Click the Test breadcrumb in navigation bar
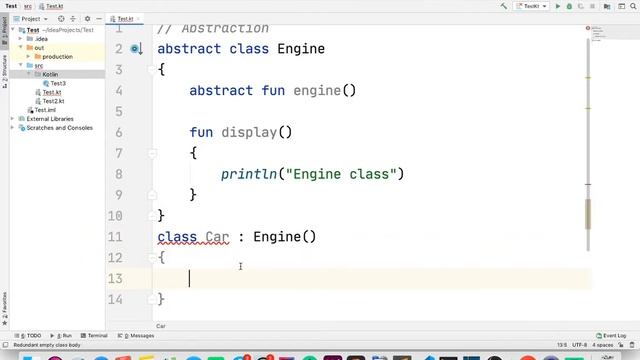Image resolution: width=640 pixels, height=360 pixels. point(11,6)
